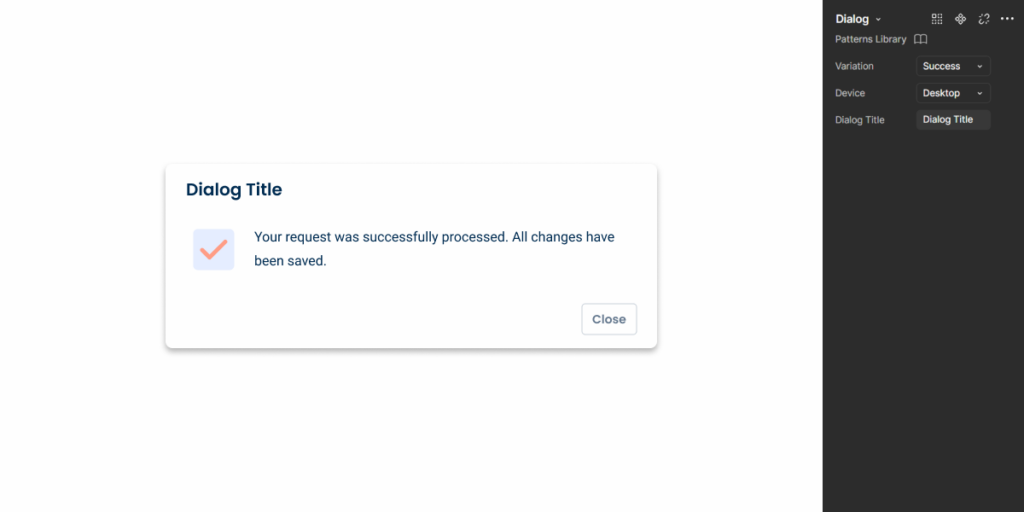The image size is (1024, 512).
Task: Click the Dialog component name in panel
Action: click(852, 19)
